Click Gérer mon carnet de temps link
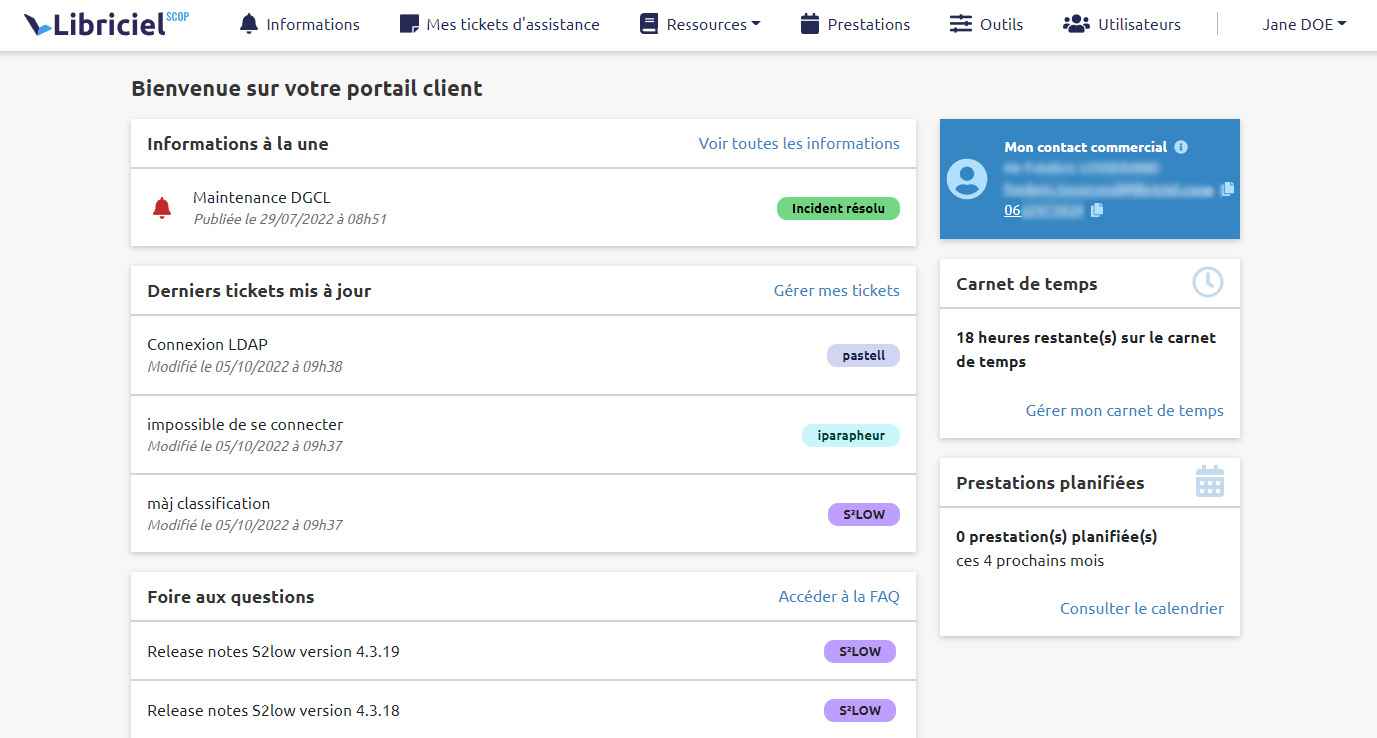Viewport: 1377px width, 738px height. pos(1125,410)
